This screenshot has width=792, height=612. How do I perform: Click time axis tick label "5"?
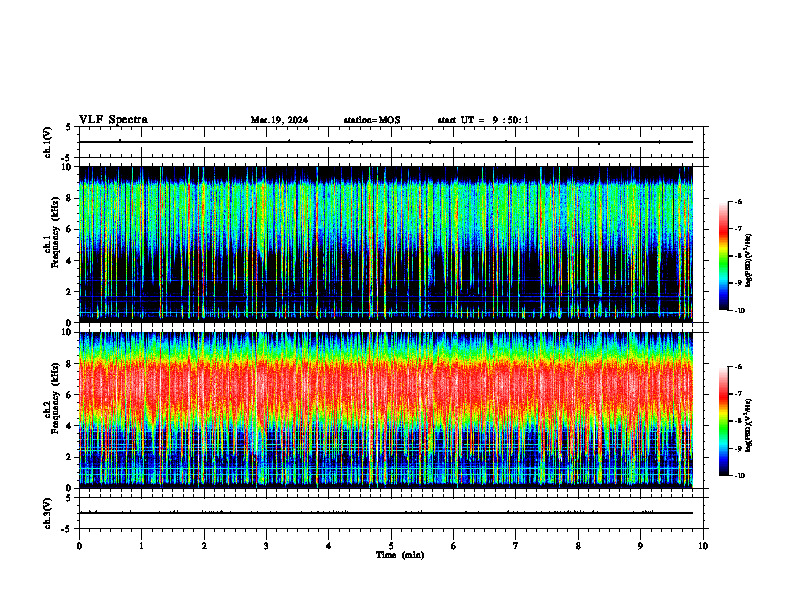point(391,546)
